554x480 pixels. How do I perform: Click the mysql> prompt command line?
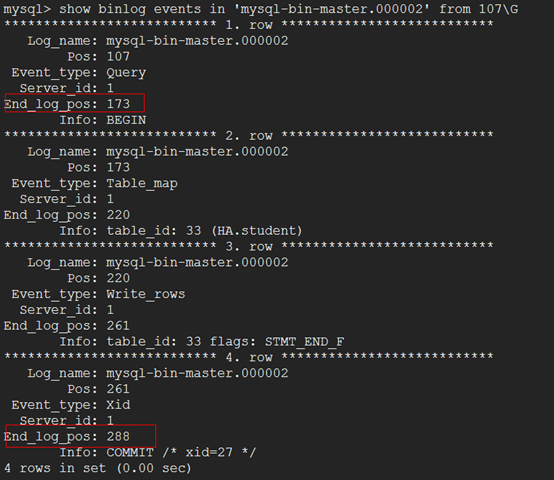(261, 9)
